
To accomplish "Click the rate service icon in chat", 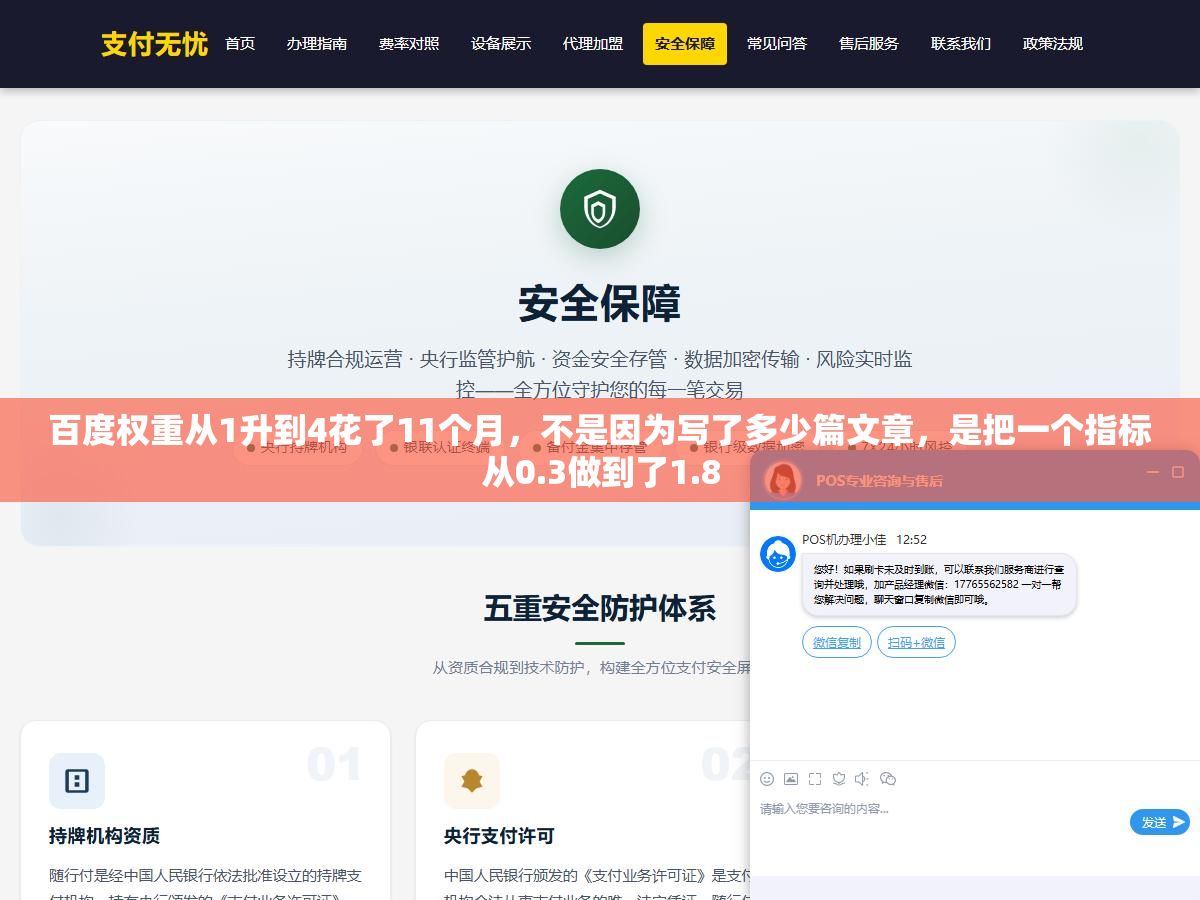I will pos(839,779).
